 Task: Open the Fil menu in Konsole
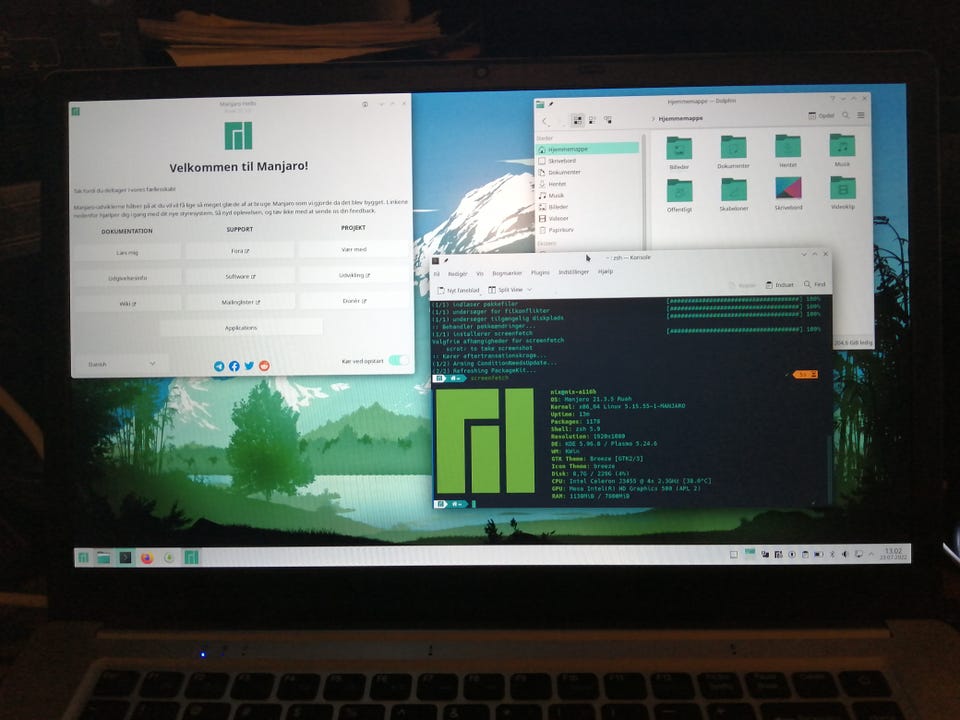point(437,274)
